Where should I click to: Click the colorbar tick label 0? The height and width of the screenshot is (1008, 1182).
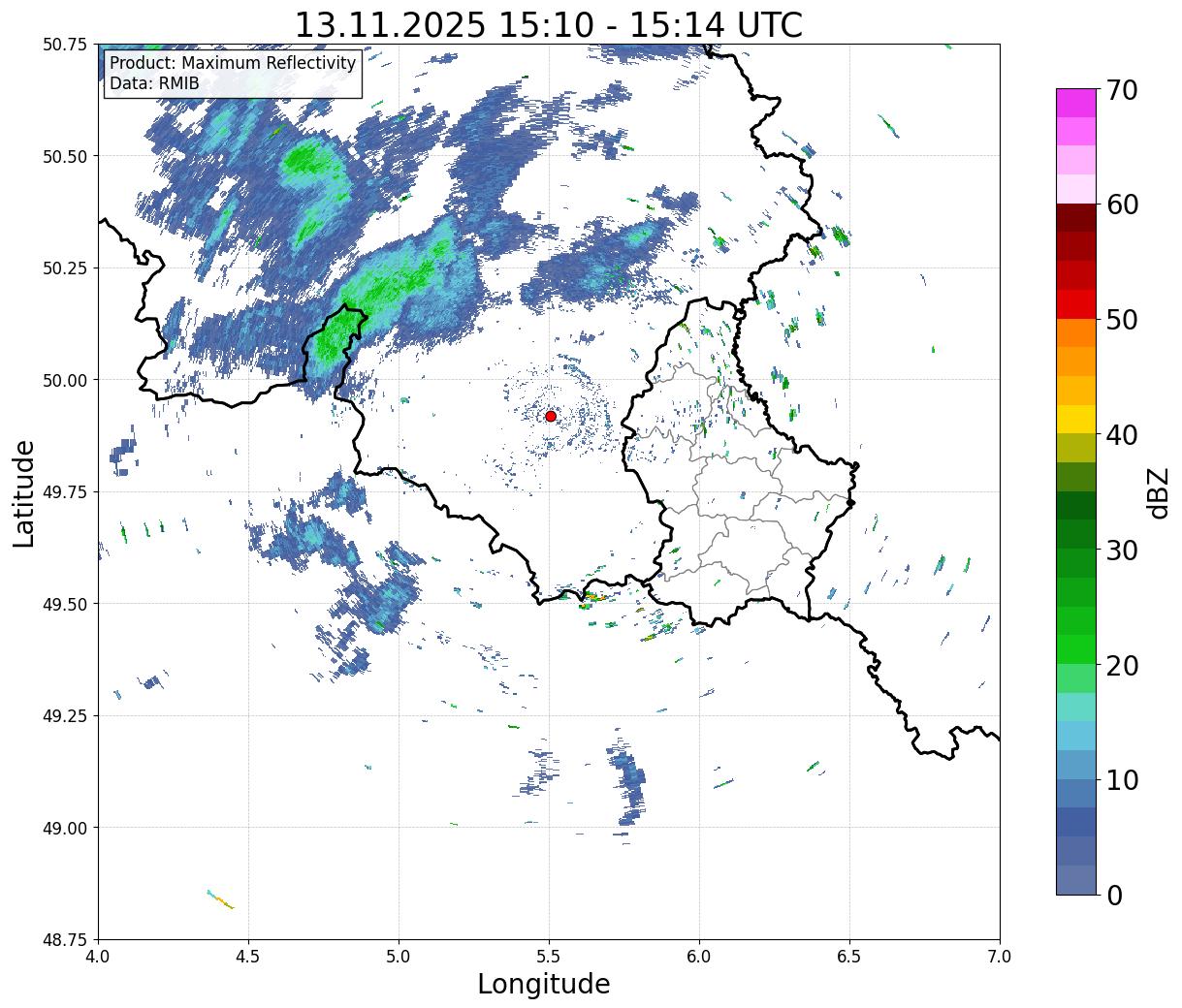point(1113,895)
